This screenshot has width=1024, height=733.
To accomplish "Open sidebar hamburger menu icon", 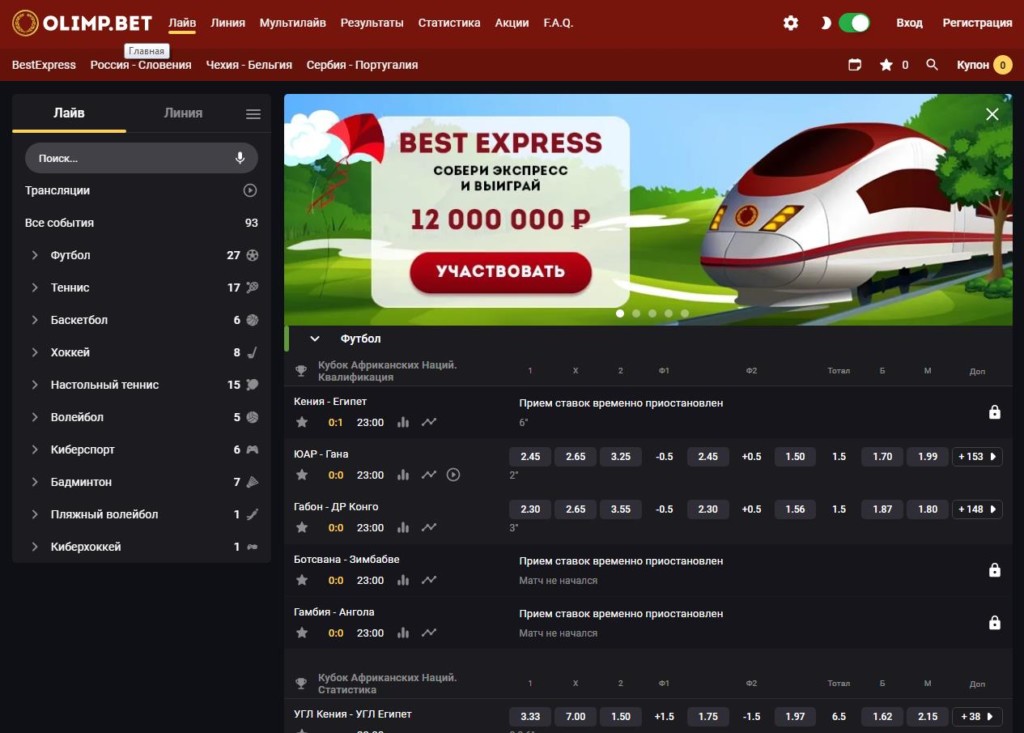I will coord(253,114).
